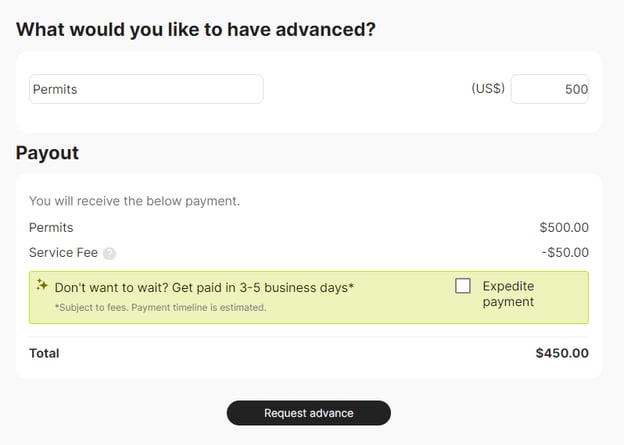Click the "Expedite payment" label text
This screenshot has width=624, height=445.
pos(508,293)
